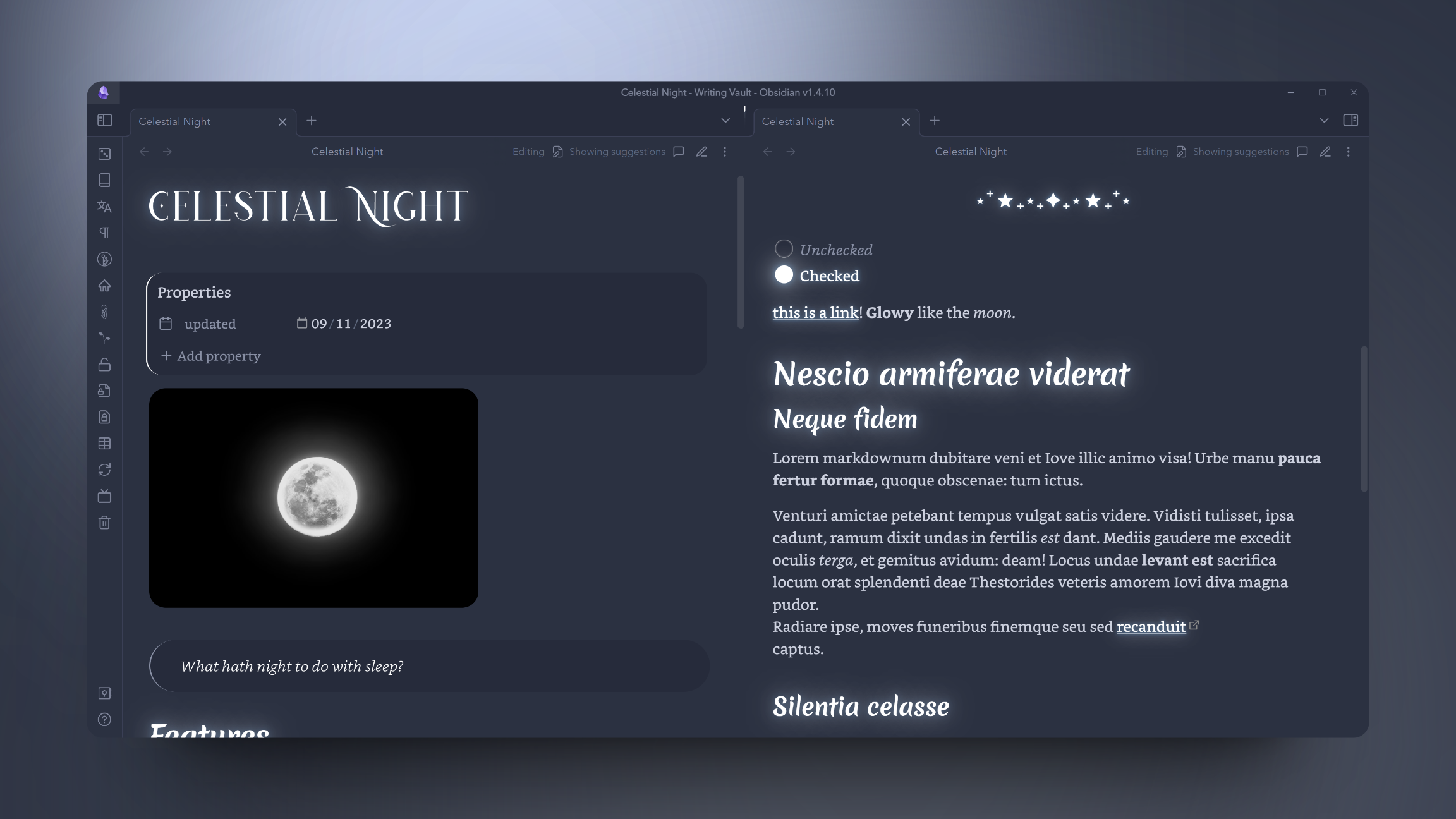Follow the recanduit external link
This screenshot has width=1456, height=819.
click(x=1151, y=626)
